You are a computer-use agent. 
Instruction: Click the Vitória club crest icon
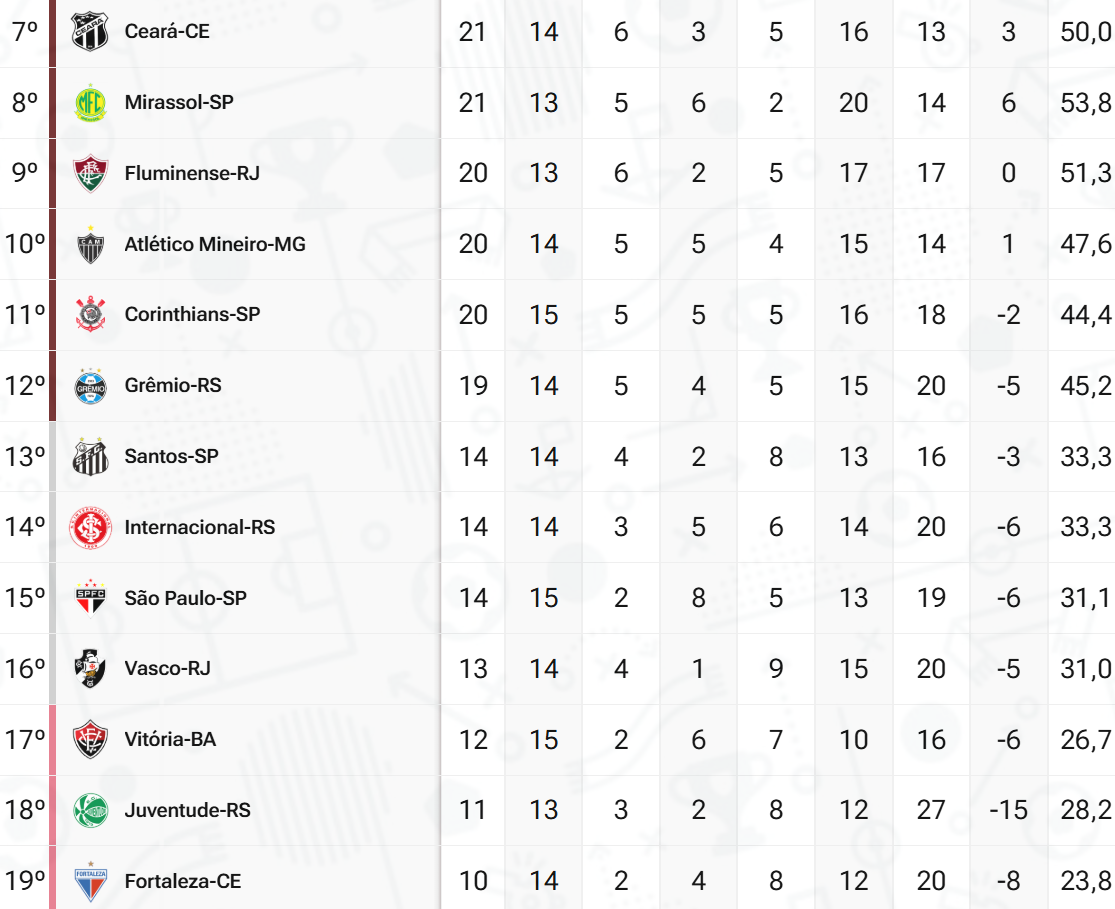[x=90, y=740]
